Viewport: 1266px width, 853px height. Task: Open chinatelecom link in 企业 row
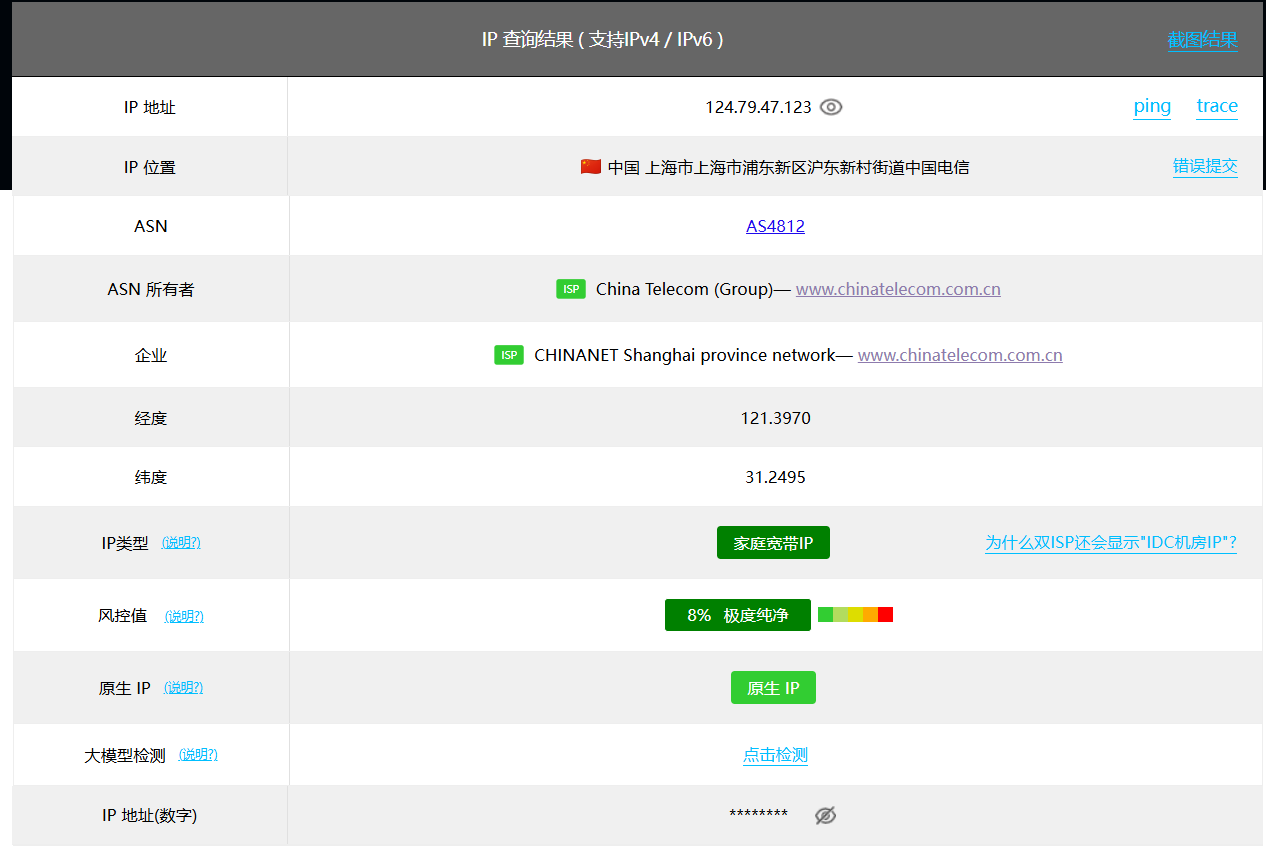click(x=960, y=355)
